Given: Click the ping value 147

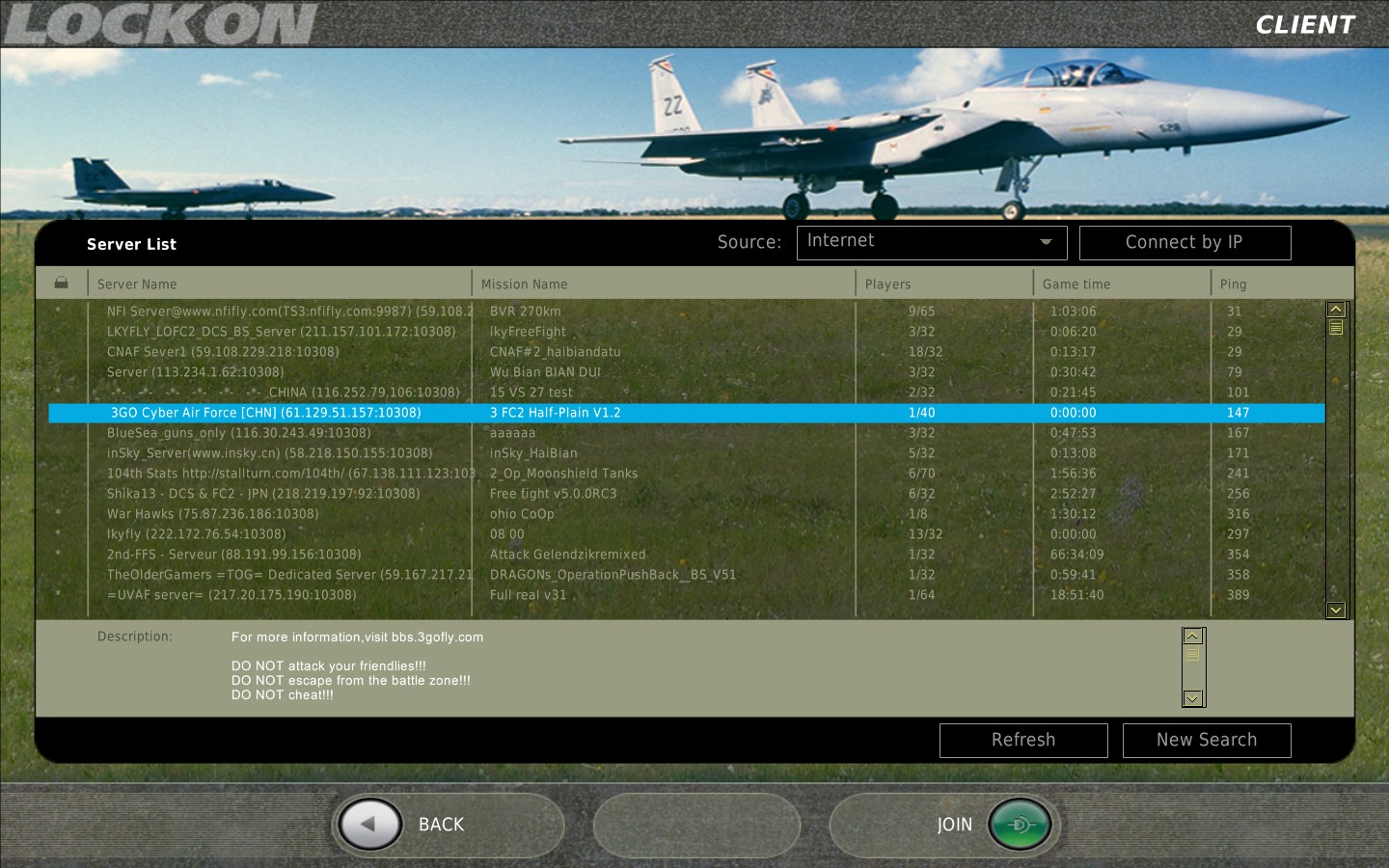Looking at the screenshot, I should coord(1238,413).
